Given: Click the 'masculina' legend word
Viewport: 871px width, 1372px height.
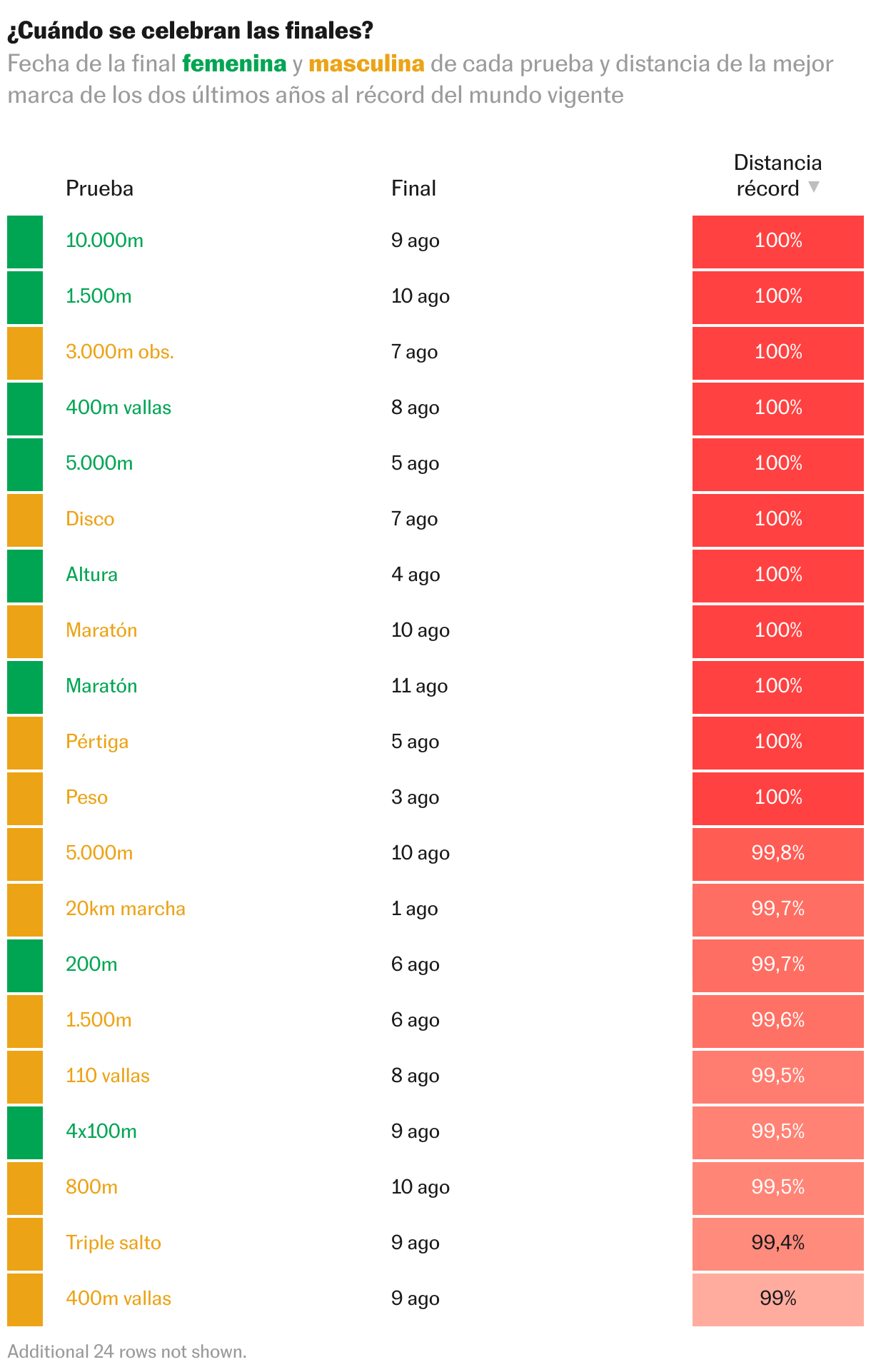Looking at the screenshot, I should click(366, 64).
